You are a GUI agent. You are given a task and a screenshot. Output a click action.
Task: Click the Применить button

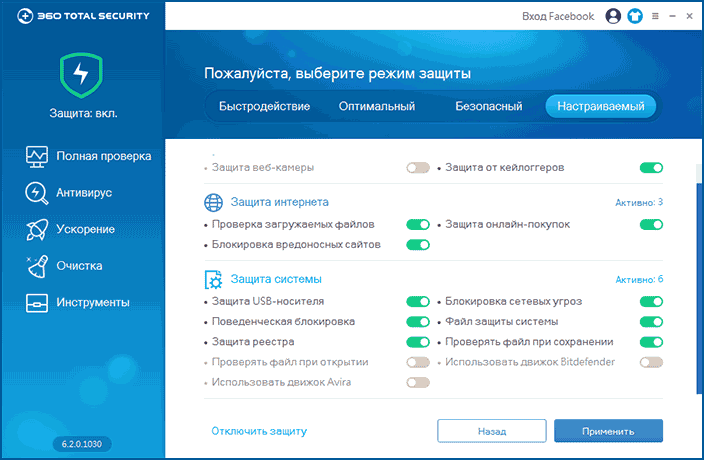608,431
